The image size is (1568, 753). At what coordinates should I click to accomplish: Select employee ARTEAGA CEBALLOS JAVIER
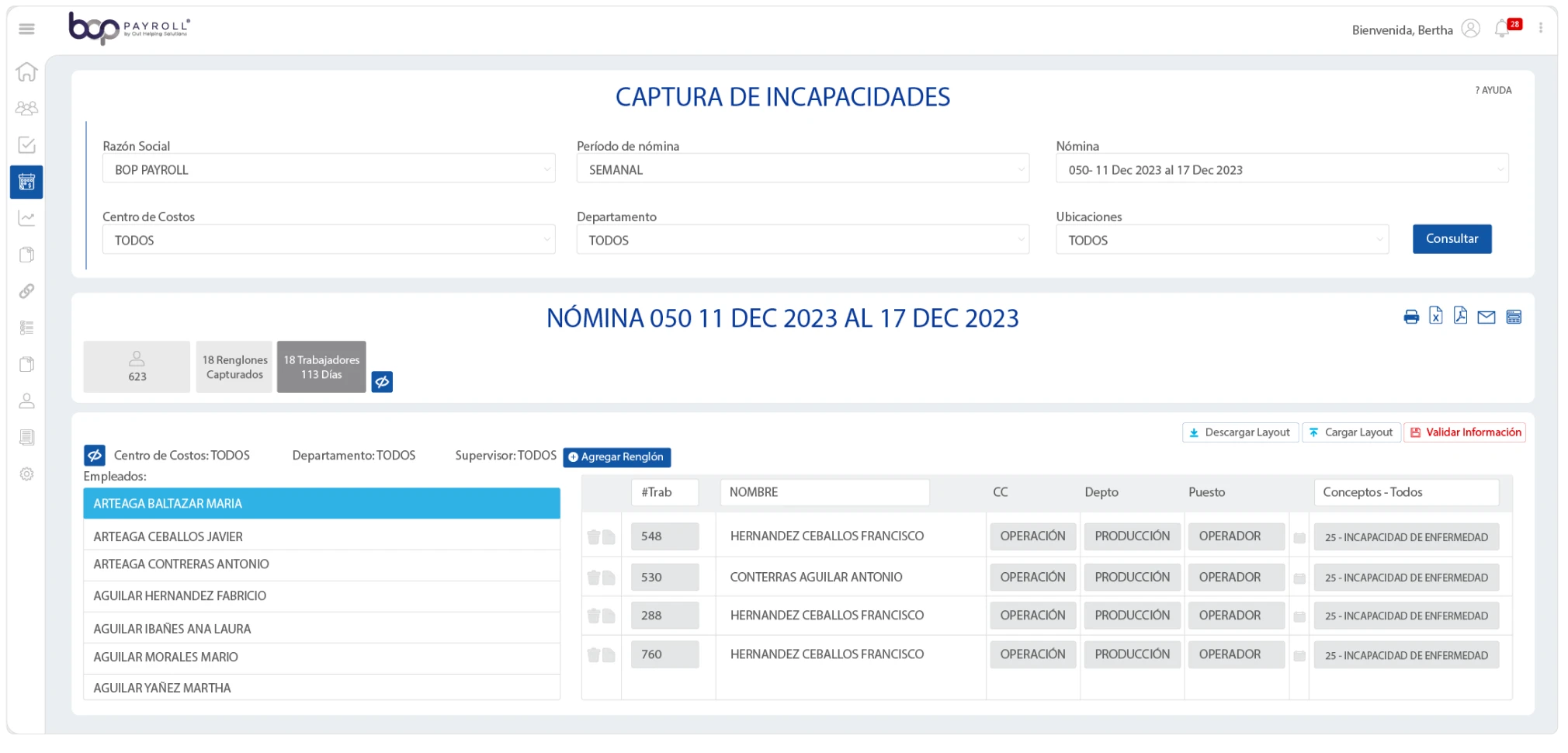(321, 536)
